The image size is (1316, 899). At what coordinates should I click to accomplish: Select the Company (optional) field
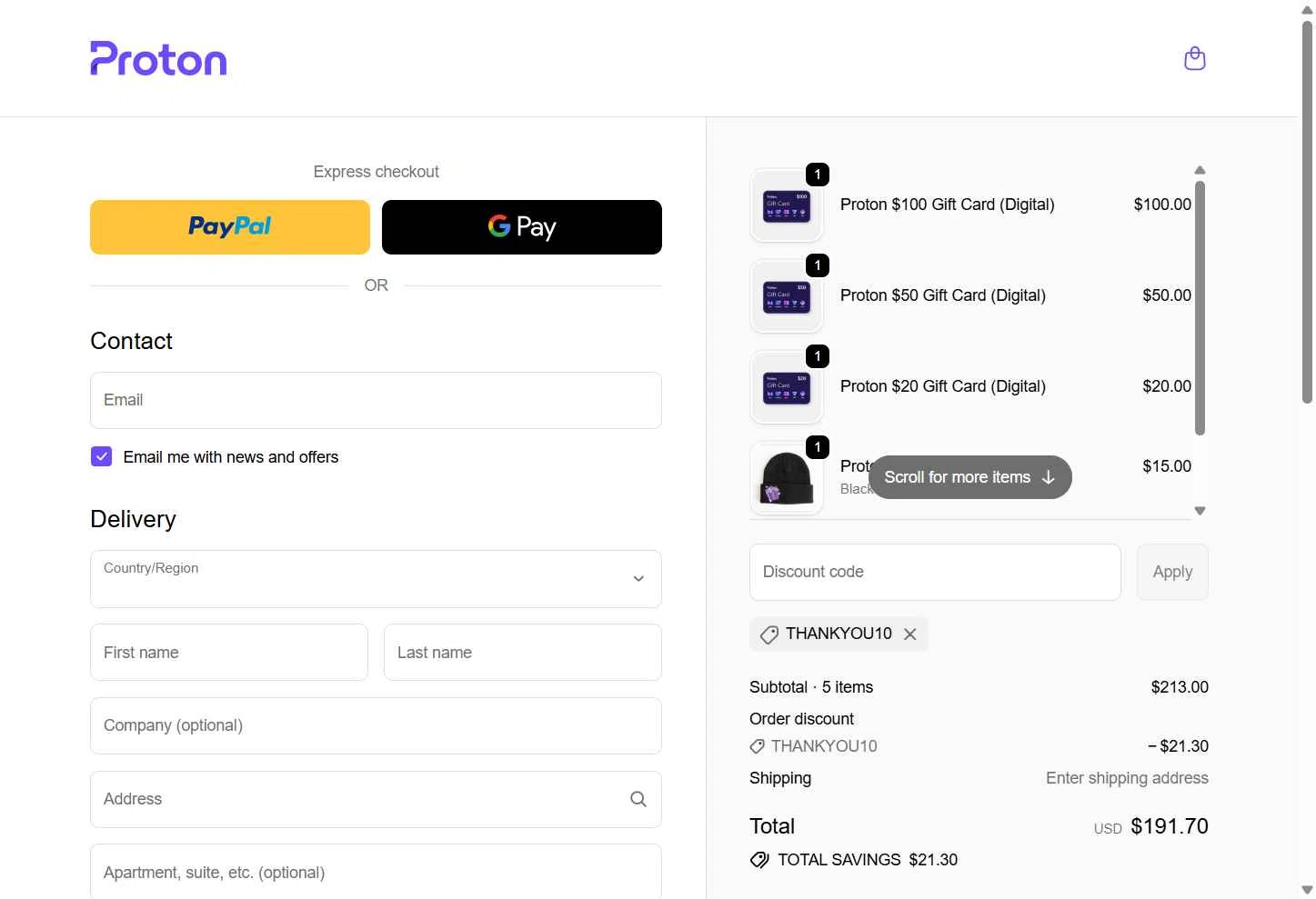[x=376, y=725]
